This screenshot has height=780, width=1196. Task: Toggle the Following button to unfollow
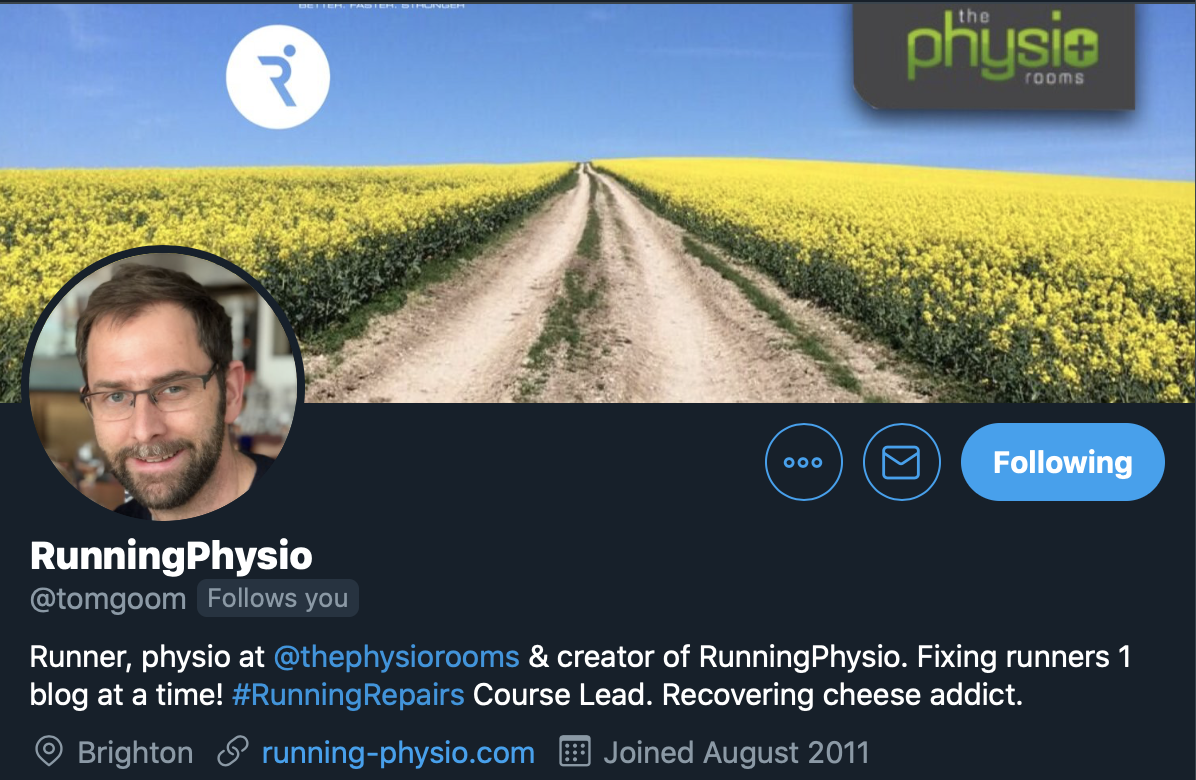click(x=1063, y=462)
